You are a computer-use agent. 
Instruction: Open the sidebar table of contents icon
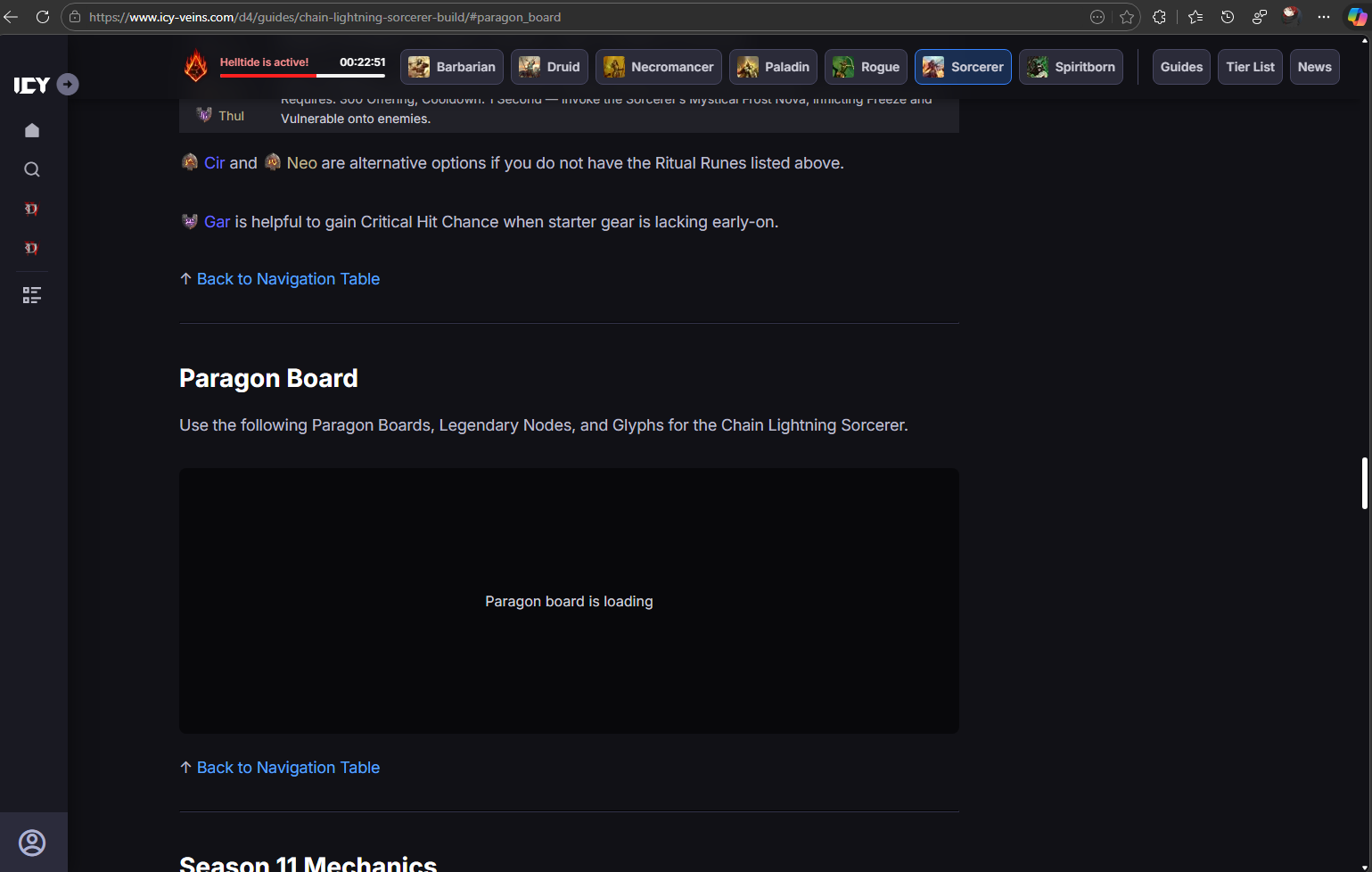(x=32, y=295)
